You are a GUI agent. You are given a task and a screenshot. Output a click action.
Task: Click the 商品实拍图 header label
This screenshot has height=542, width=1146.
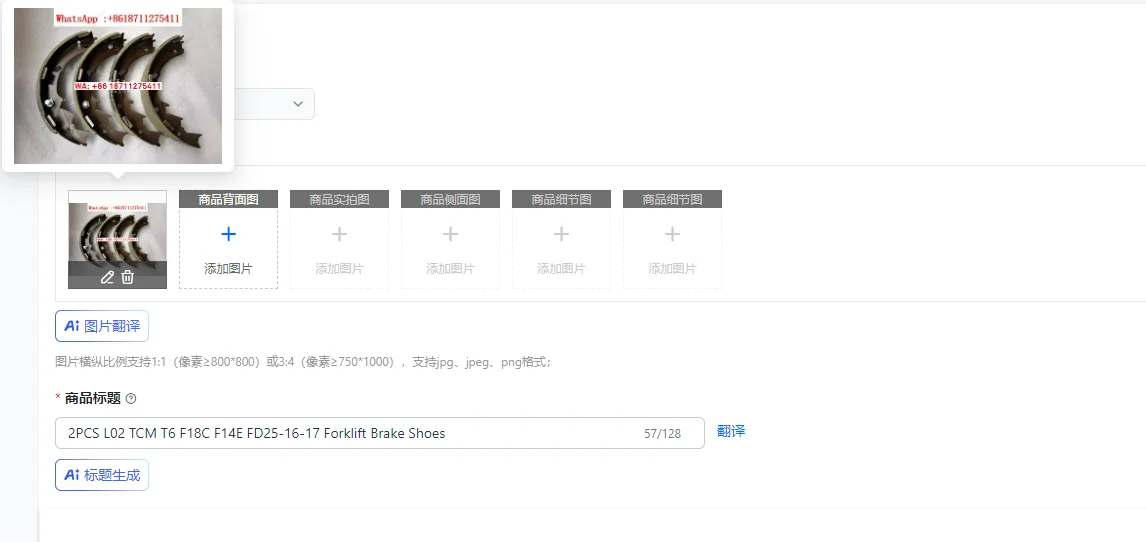pos(339,199)
